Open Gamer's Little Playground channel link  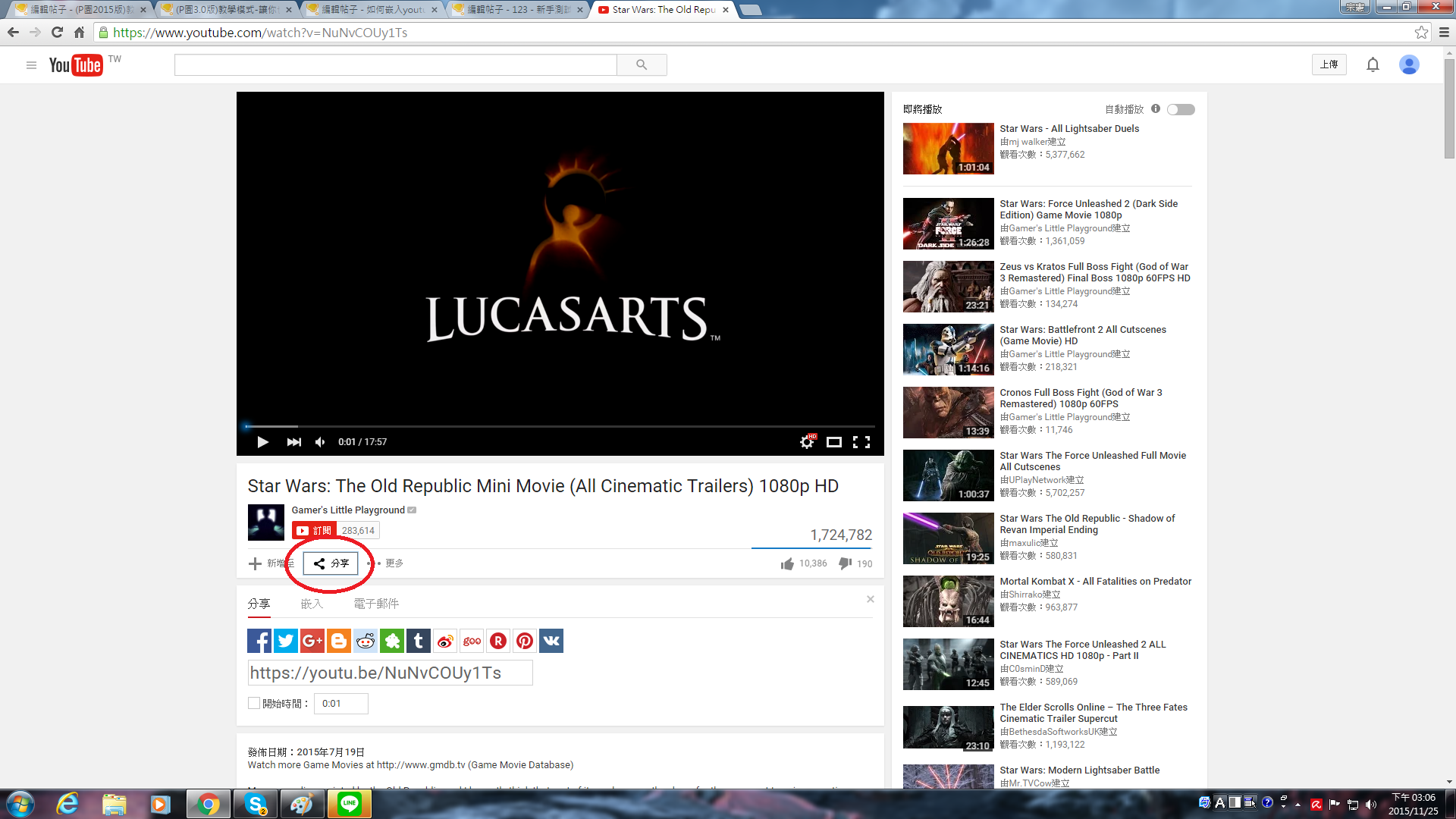click(x=348, y=510)
